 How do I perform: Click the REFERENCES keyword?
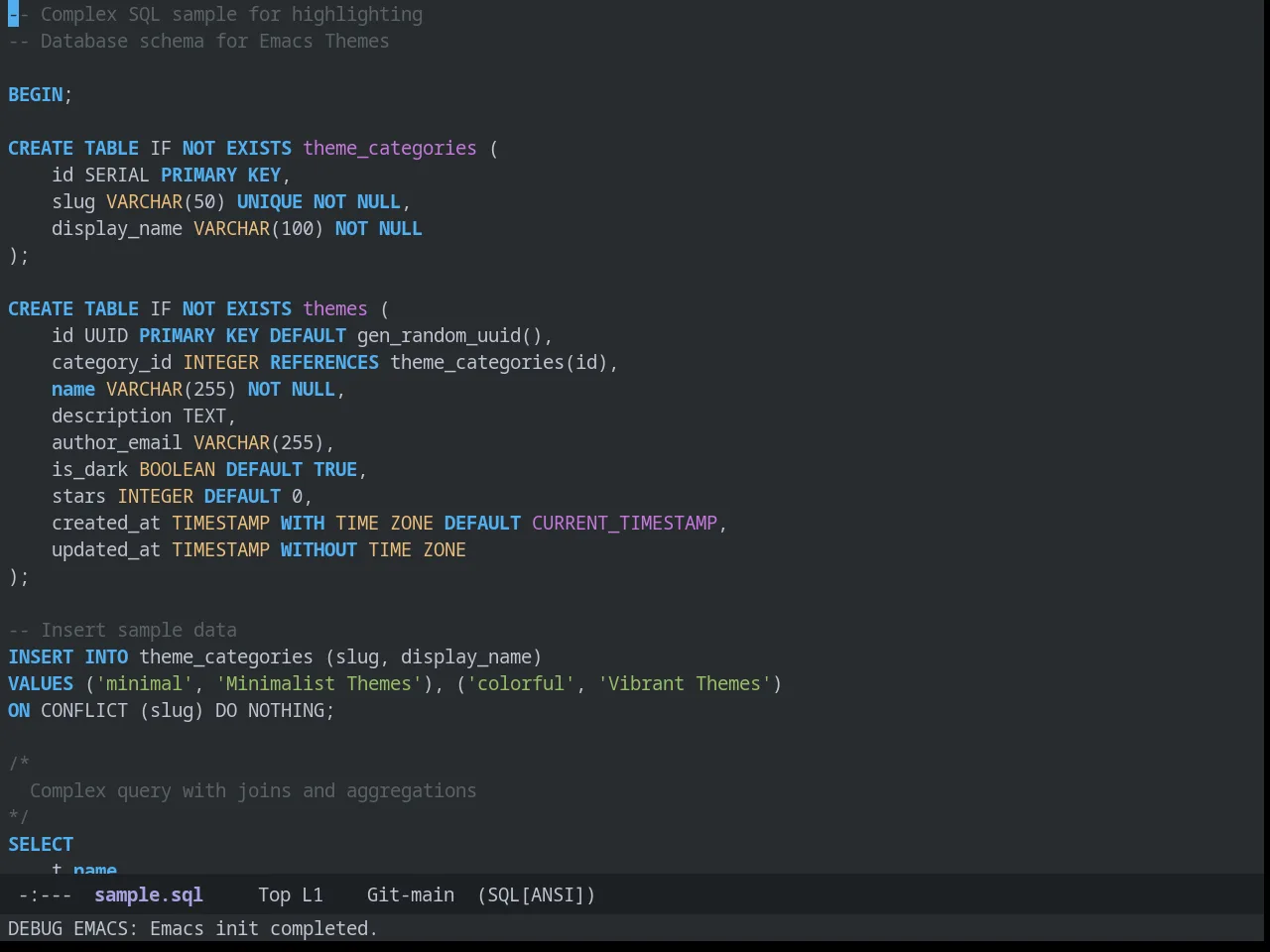coord(324,362)
